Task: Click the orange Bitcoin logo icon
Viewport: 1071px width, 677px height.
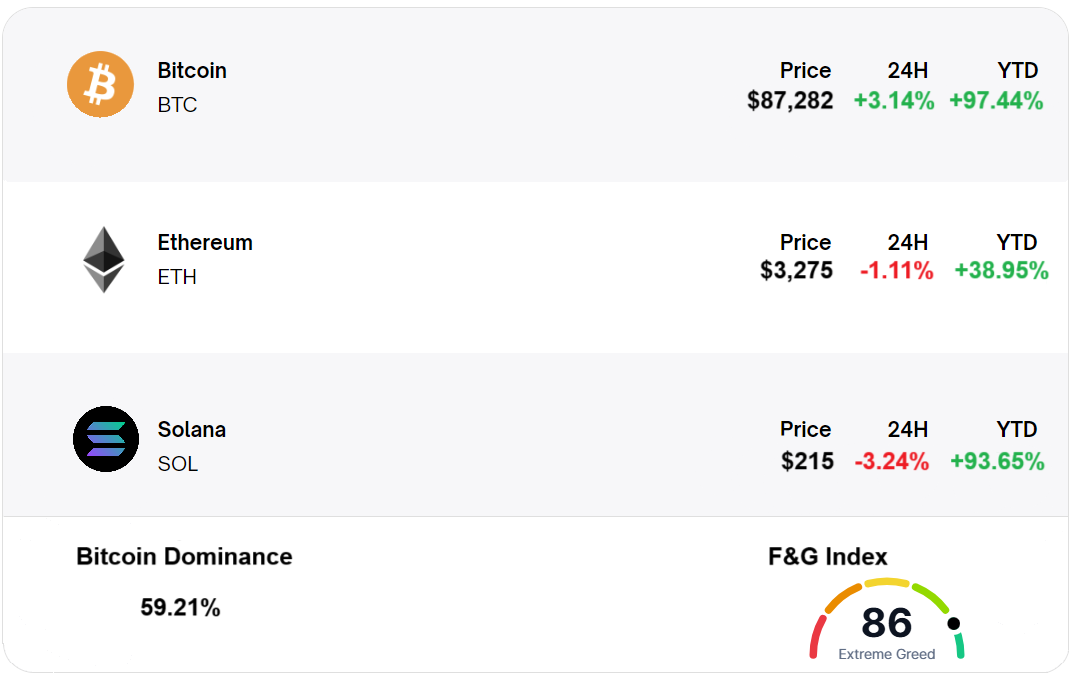Action: (x=100, y=84)
